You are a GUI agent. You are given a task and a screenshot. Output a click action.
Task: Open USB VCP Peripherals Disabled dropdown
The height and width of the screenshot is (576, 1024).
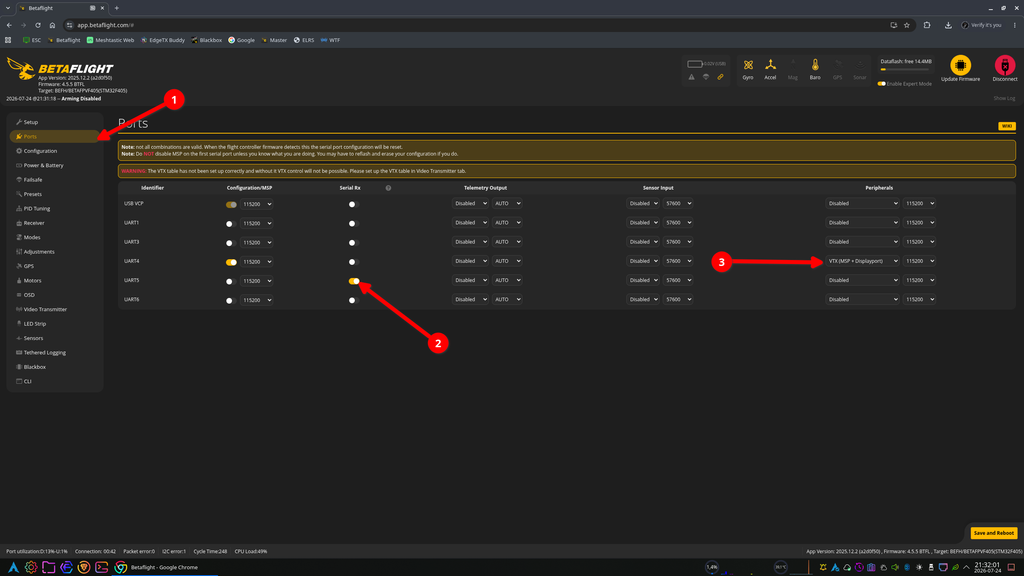click(862, 204)
